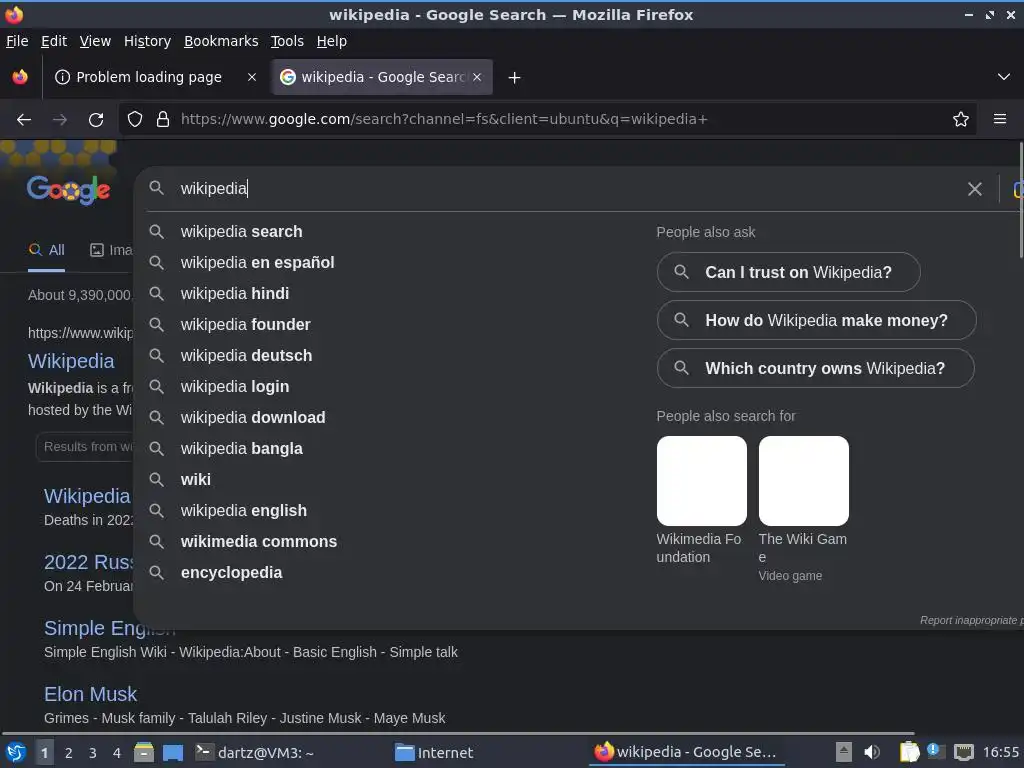Click the Google doodle logo
This screenshot has width=1024, height=768.
68,189
